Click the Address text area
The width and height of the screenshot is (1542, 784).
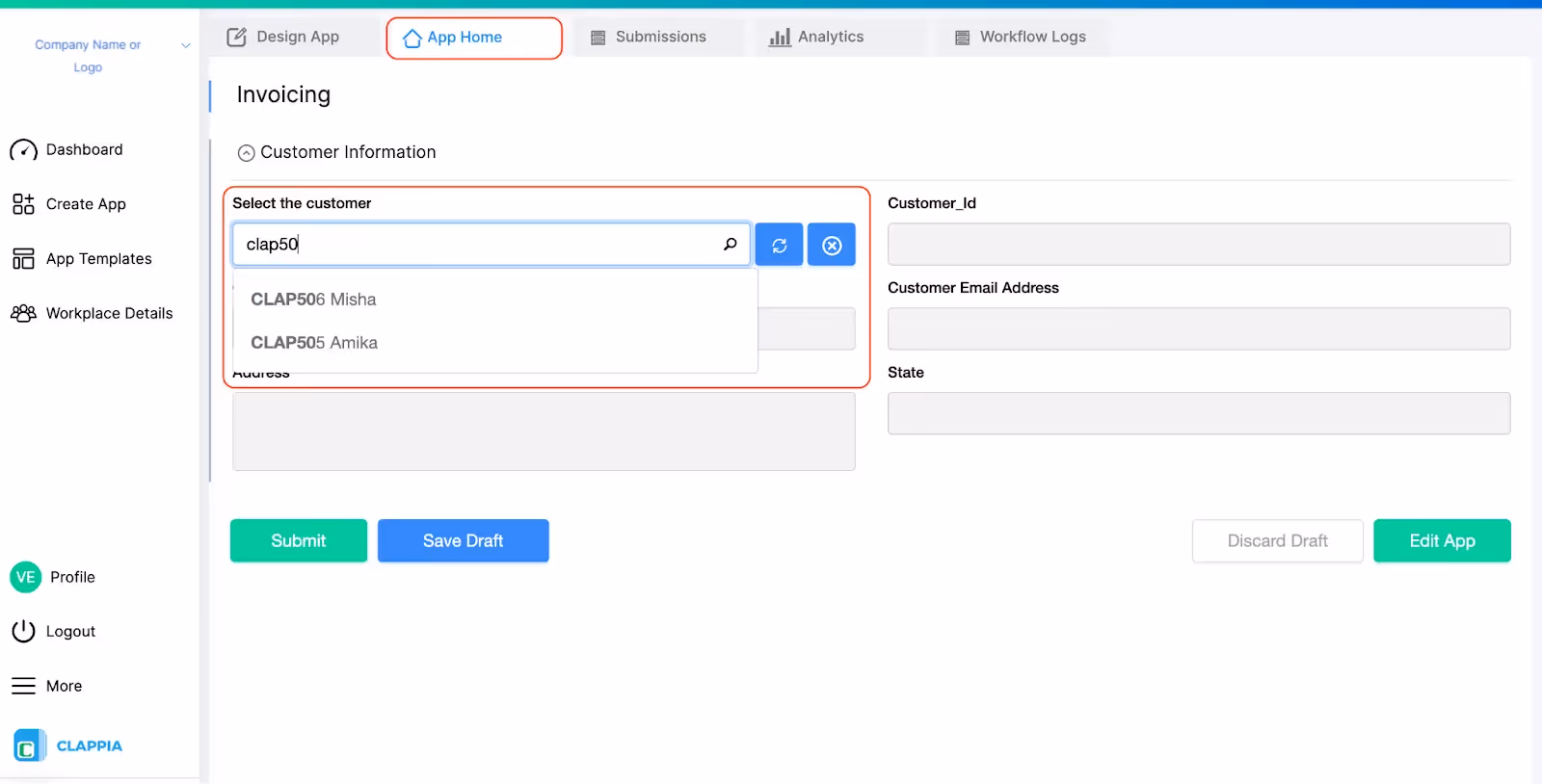click(x=544, y=431)
